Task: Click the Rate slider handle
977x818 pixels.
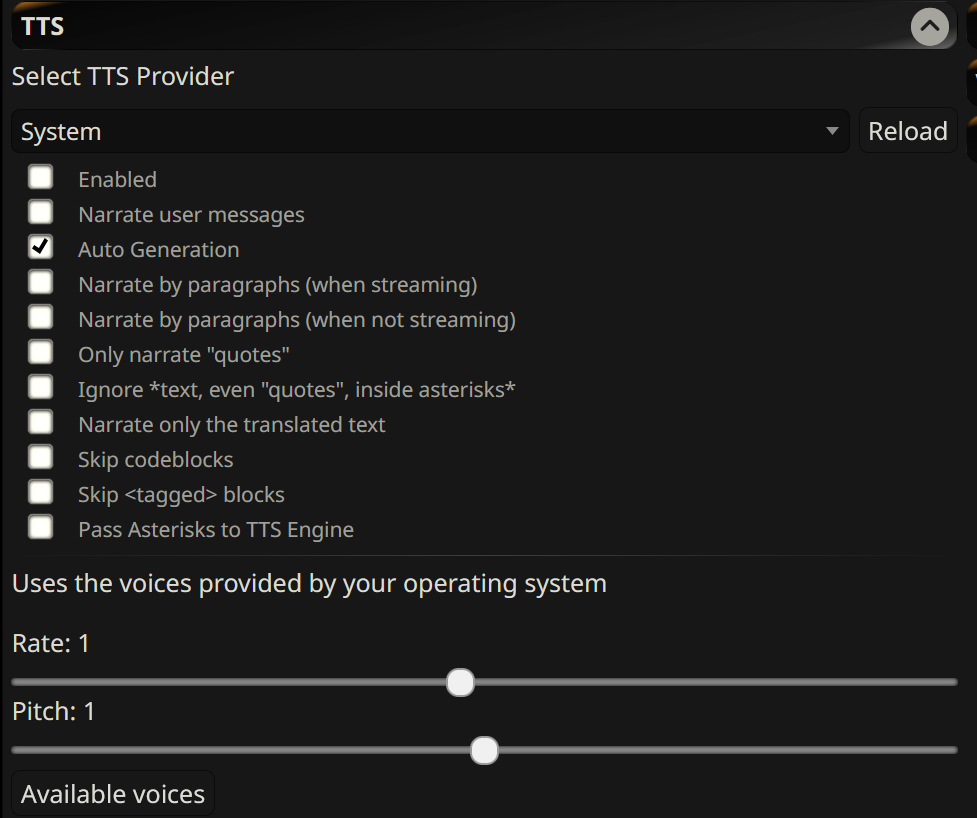Action: pyautogui.click(x=460, y=682)
